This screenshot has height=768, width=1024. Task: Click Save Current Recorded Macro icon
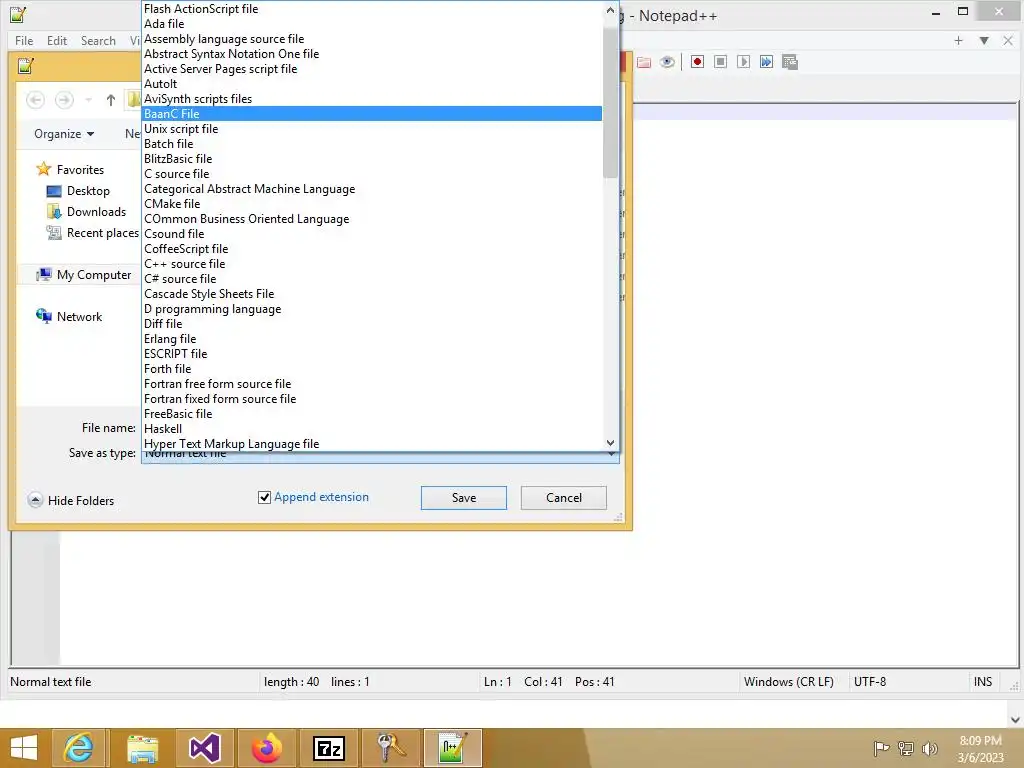click(x=790, y=62)
